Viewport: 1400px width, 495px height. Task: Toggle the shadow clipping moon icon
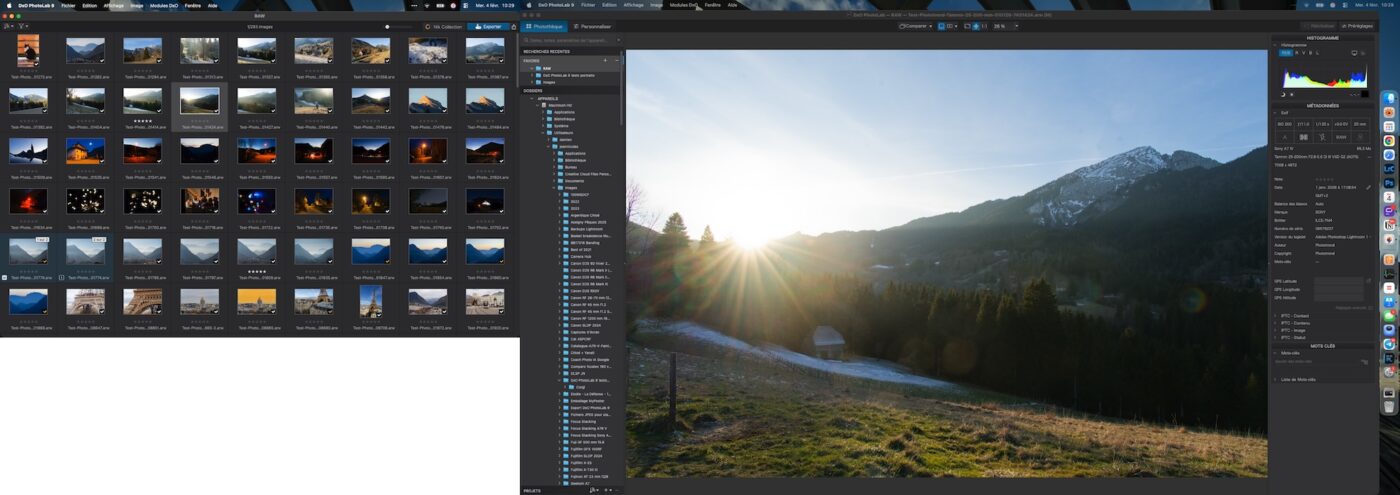pyautogui.click(x=1283, y=94)
